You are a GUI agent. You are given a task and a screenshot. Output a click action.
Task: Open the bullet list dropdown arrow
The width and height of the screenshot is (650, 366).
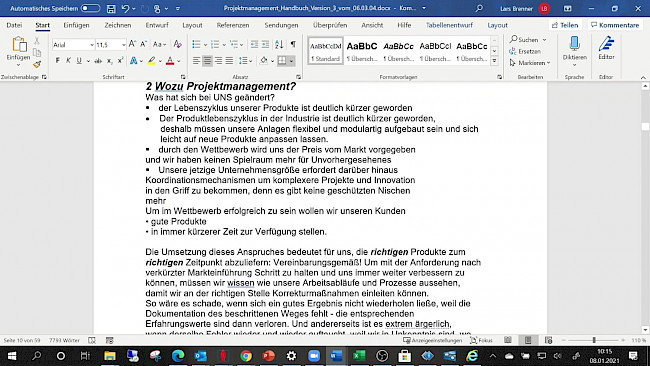(205, 44)
